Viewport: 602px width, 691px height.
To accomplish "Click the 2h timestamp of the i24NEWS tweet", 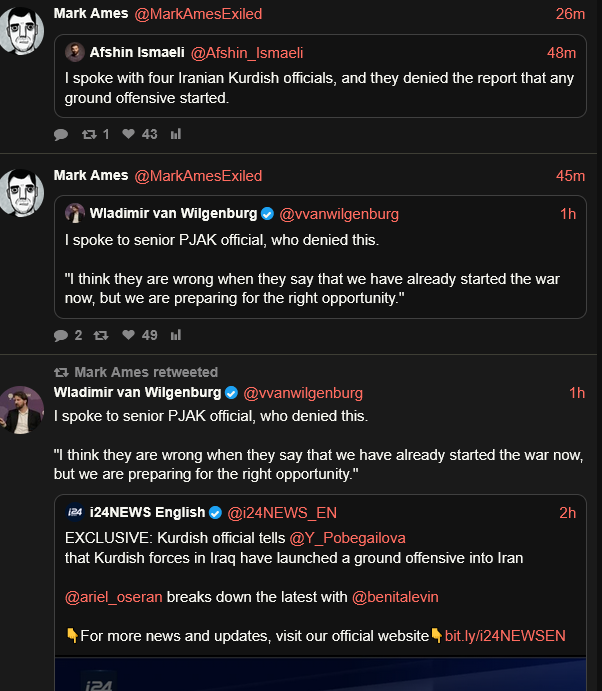I will 567,513.
